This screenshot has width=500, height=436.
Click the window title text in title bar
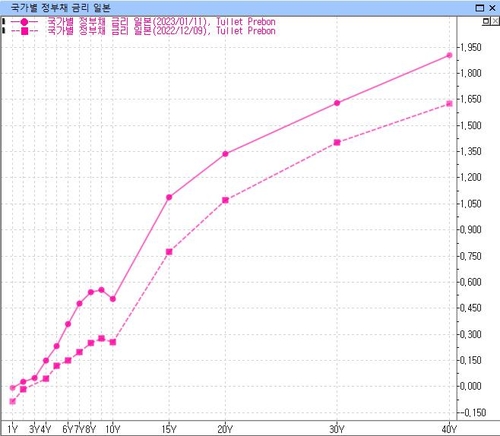point(60,7)
